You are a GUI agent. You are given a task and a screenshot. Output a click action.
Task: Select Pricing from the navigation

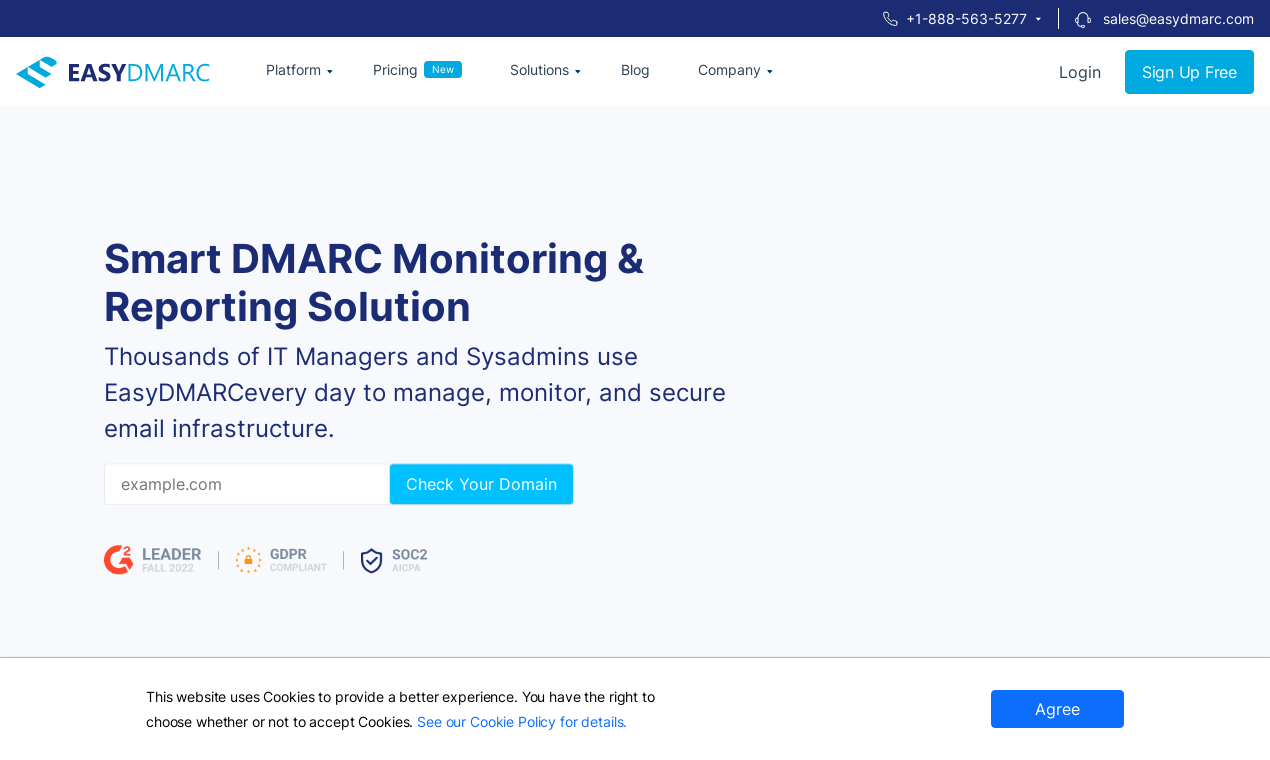tap(395, 70)
